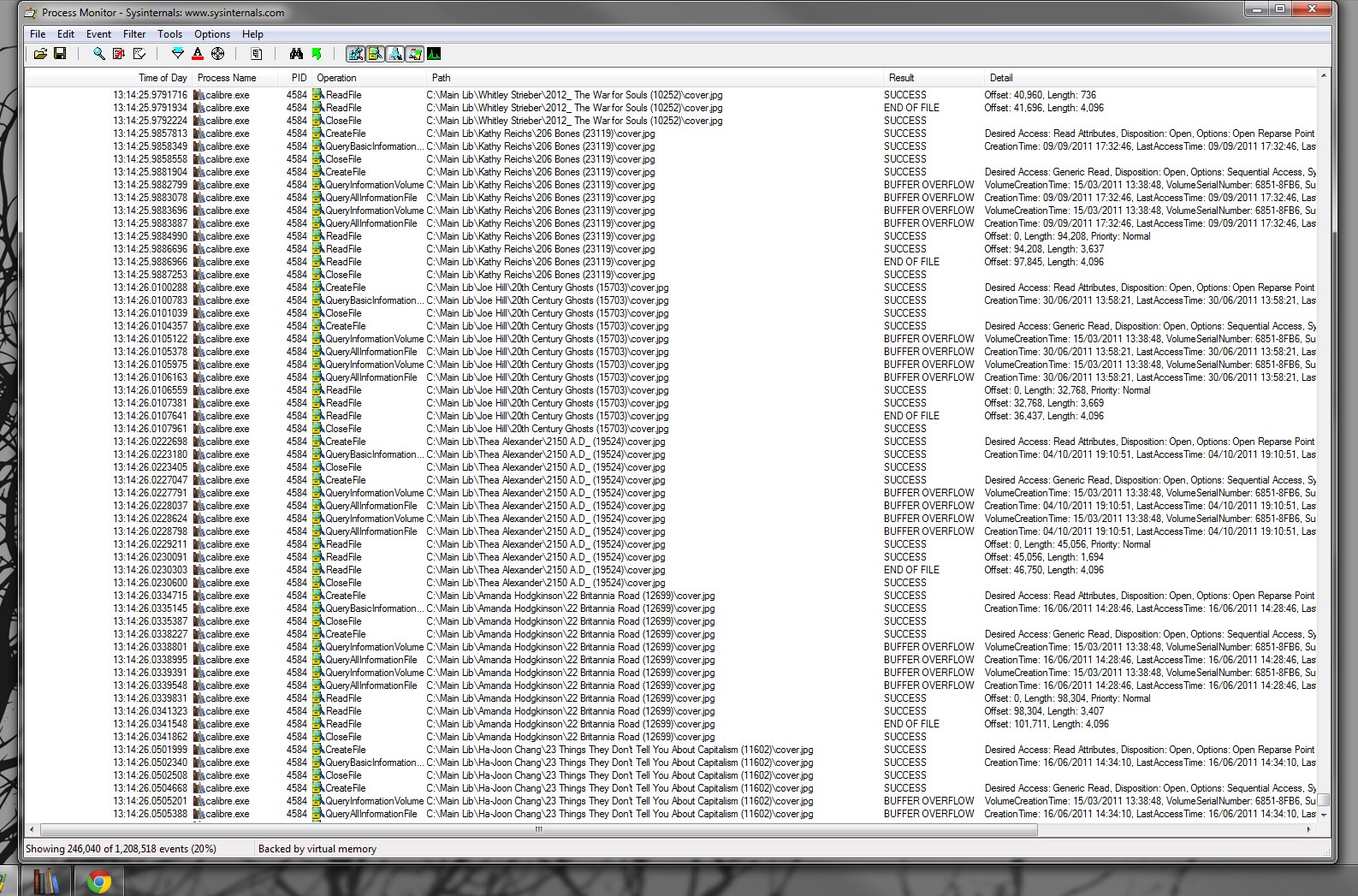Open Google Chrome from the taskbar

click(x=98, y=881)
